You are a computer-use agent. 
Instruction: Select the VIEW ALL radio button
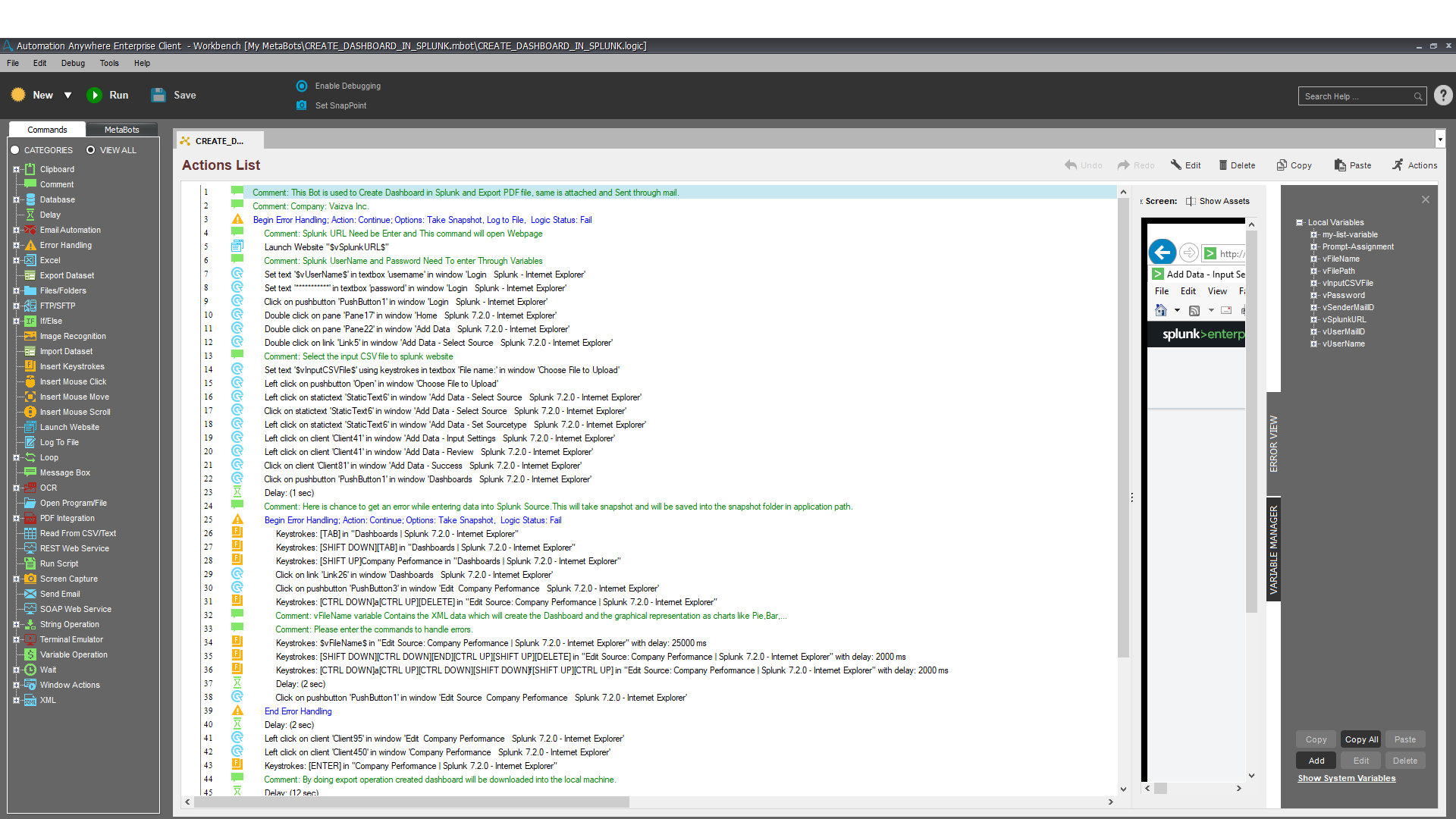pos(91,150)
